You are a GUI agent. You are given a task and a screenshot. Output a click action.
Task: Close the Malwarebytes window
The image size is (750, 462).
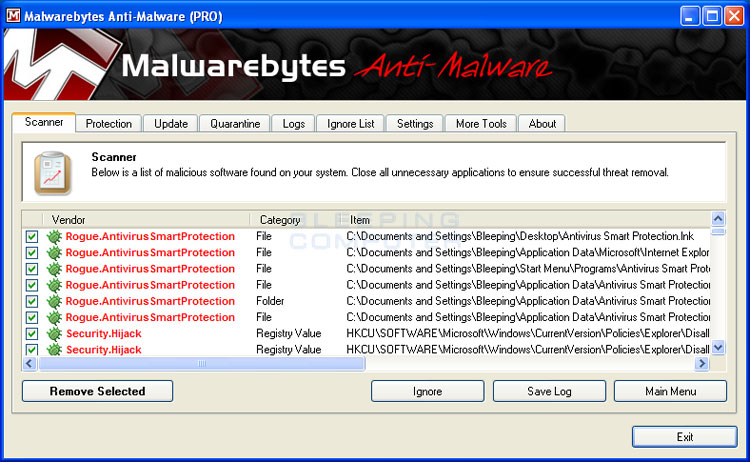click(734, 16)
